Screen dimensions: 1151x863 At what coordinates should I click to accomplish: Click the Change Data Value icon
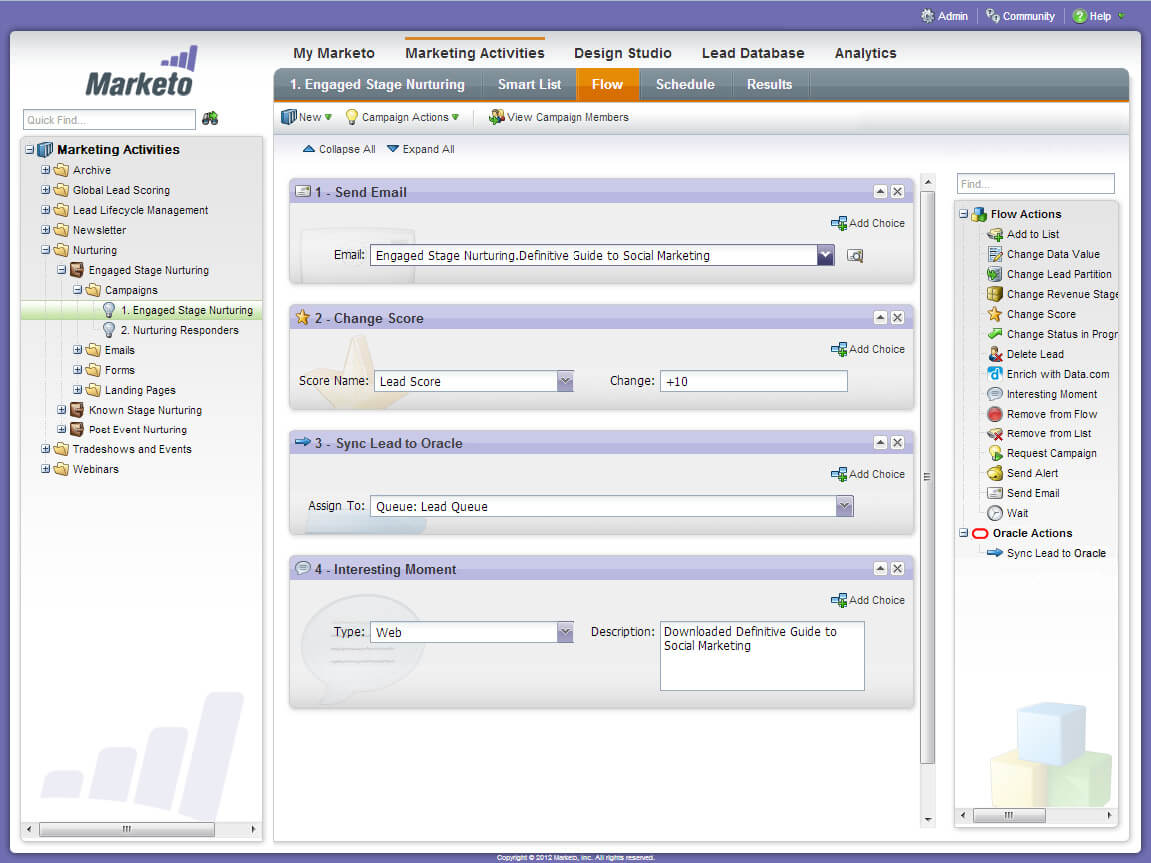(x=995, y=254)
